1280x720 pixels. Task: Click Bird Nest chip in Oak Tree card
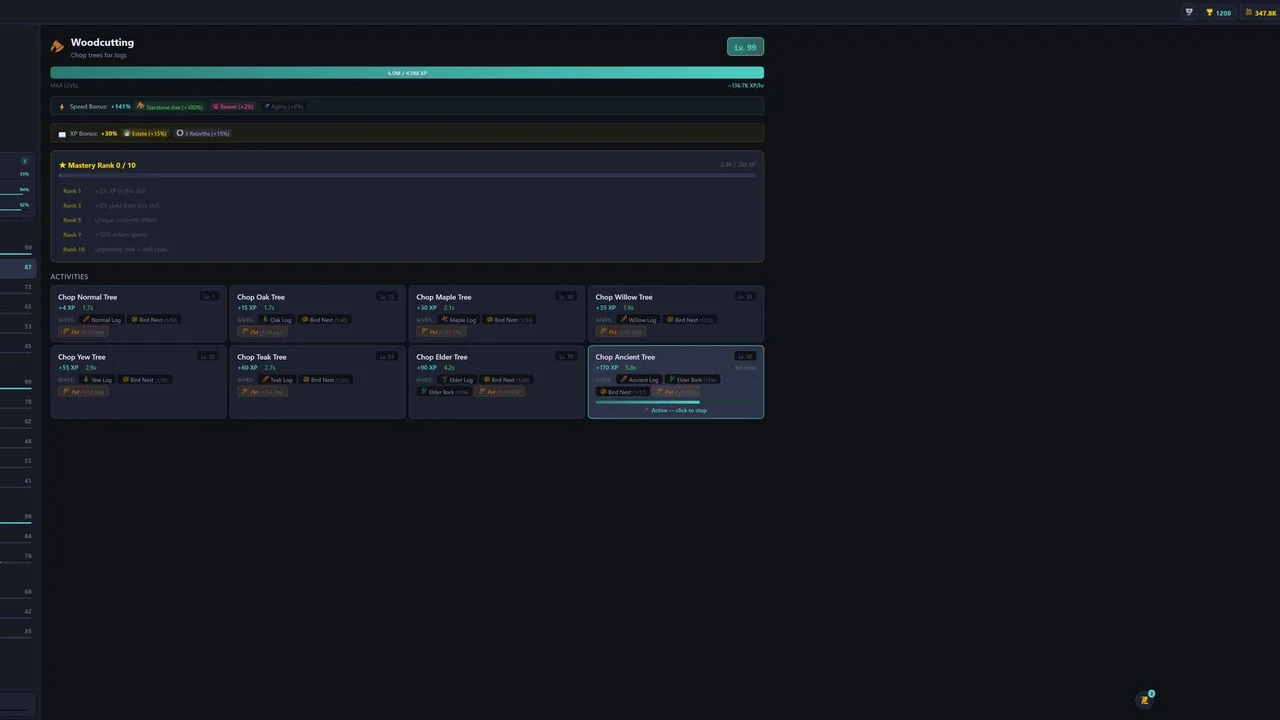pyautogui.click(x=325, y=320)
